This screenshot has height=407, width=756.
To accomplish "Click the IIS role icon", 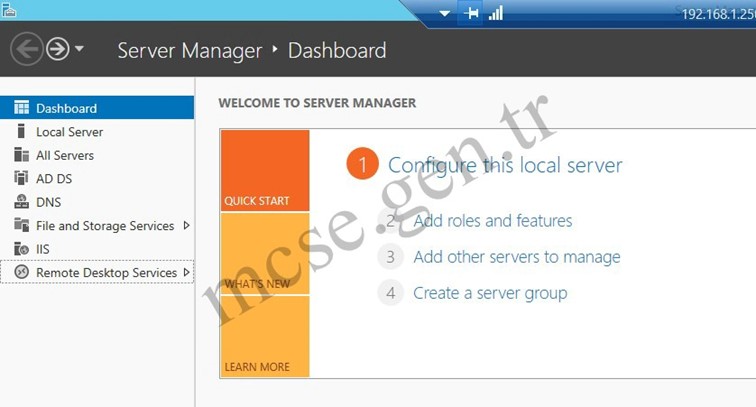I will (21, 248).
